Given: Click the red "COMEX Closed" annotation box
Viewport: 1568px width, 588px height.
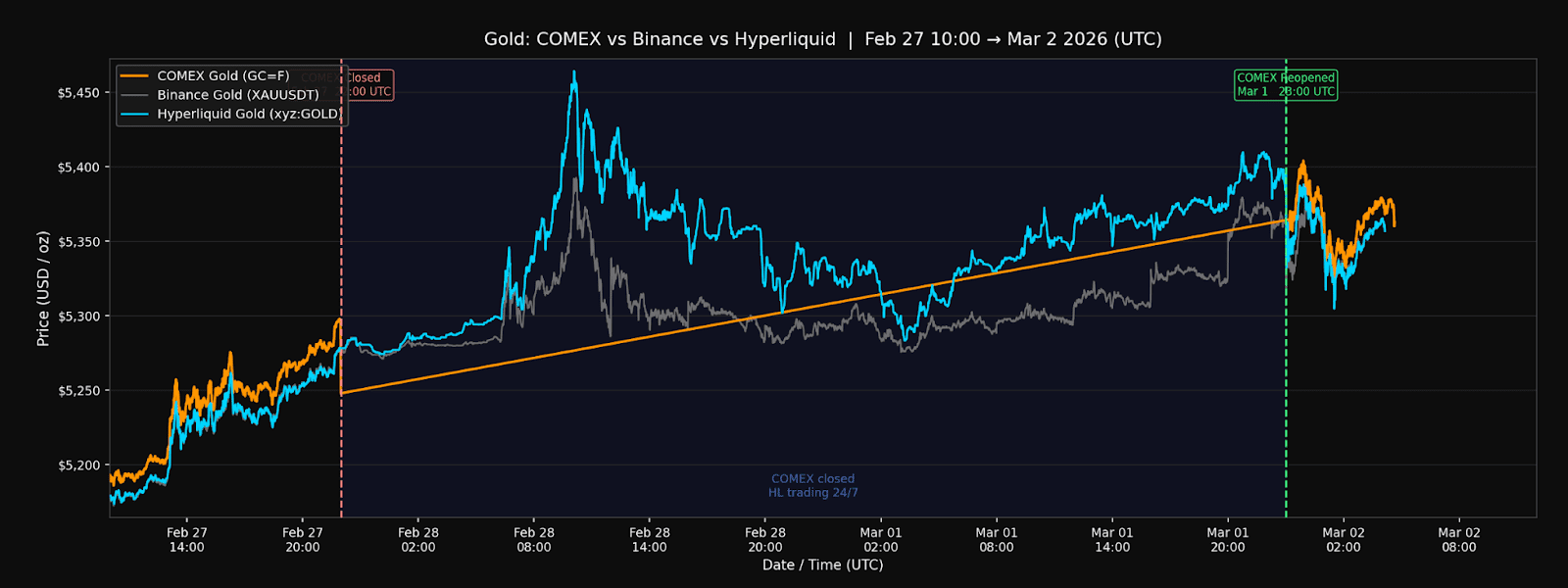Looking at the screenshot, I should (x=370, y=85).
